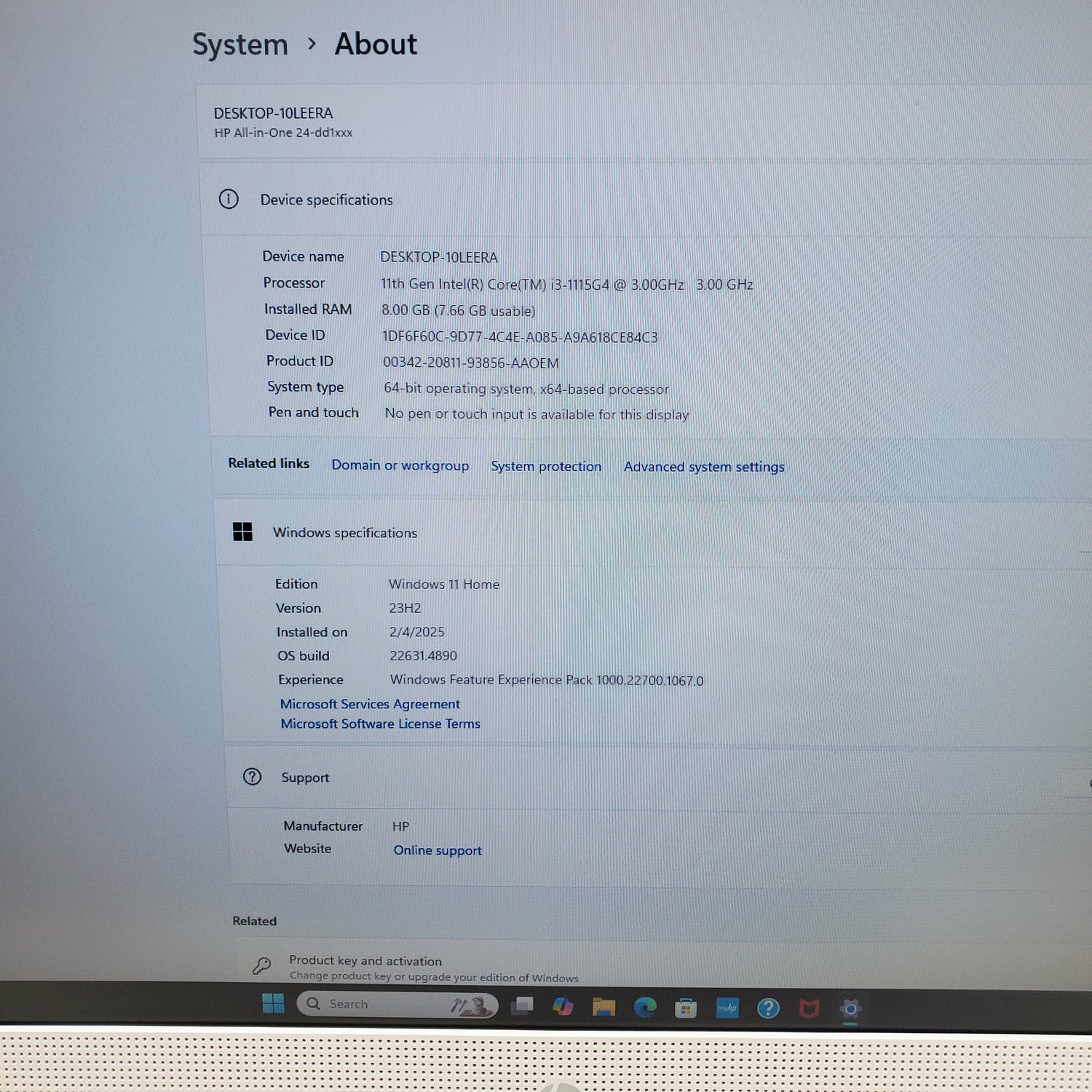Click the Installed RAM label
Viewport: 1092px width, 1092px height.
(308, 309)
